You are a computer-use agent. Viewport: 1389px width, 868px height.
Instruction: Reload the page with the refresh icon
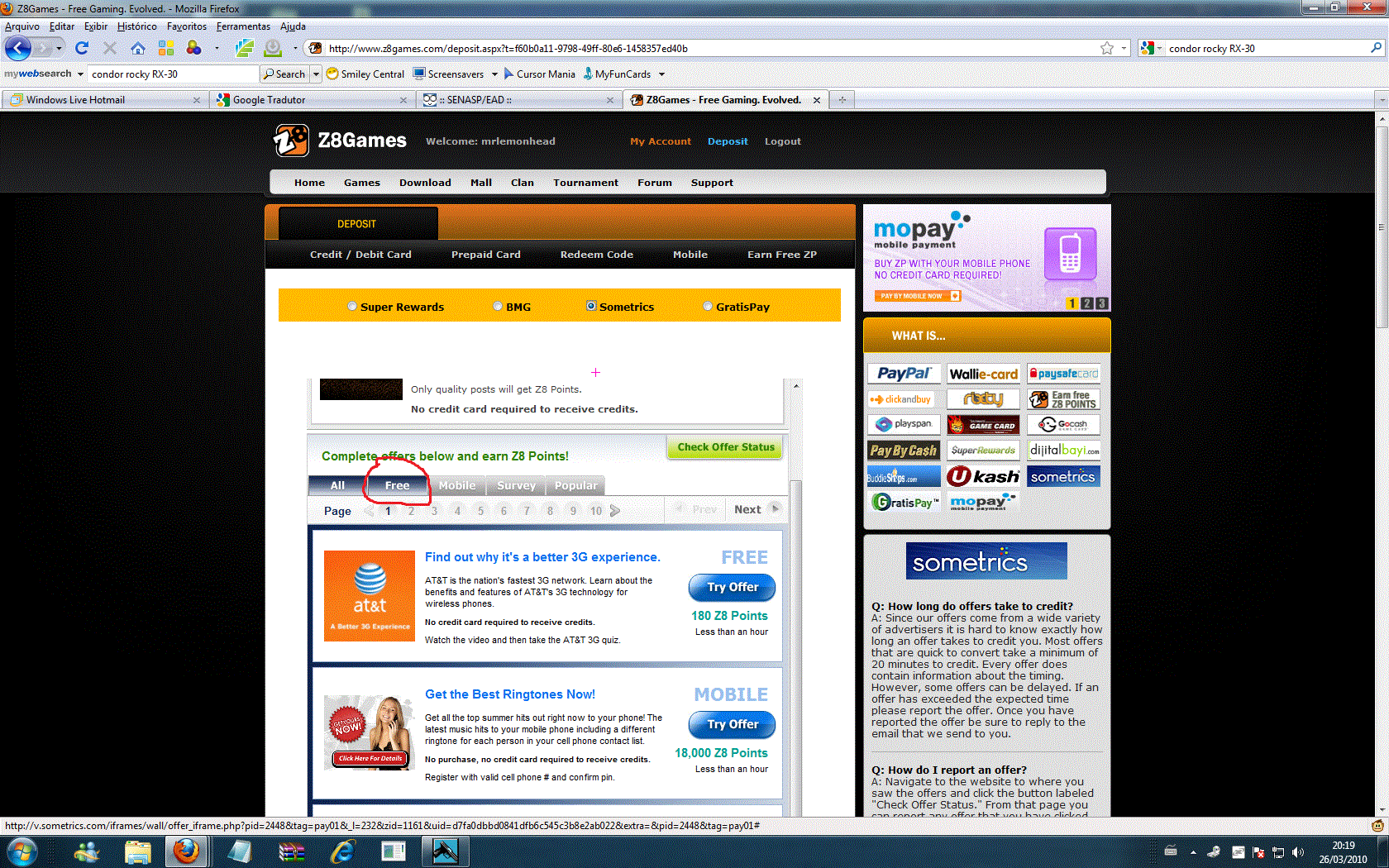coord(81,48)
